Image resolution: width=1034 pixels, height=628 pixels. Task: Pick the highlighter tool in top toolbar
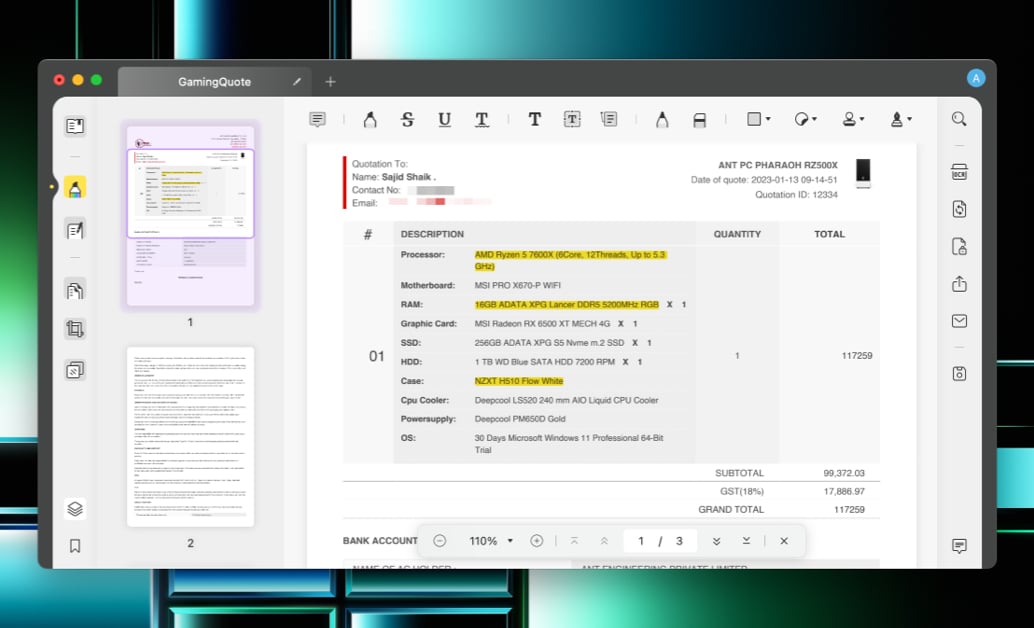pyautogui.click(x=369, y=120)
